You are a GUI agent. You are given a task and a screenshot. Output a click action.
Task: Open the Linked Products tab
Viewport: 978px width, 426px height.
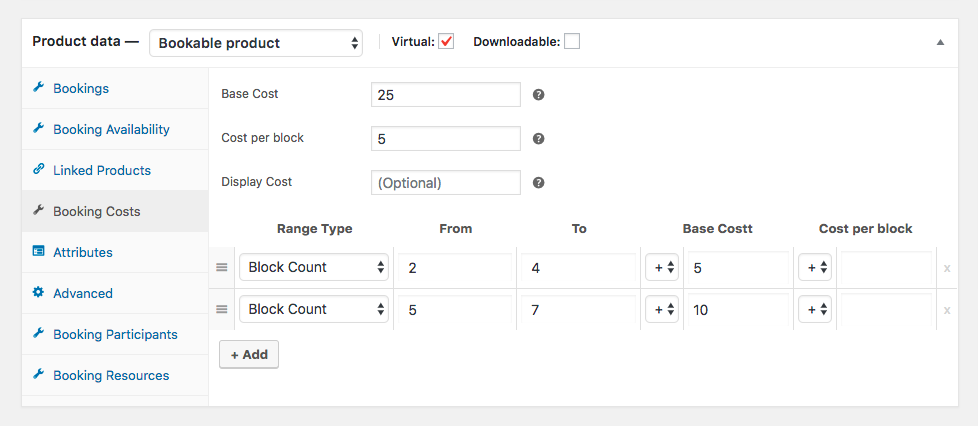pos(115,170)
